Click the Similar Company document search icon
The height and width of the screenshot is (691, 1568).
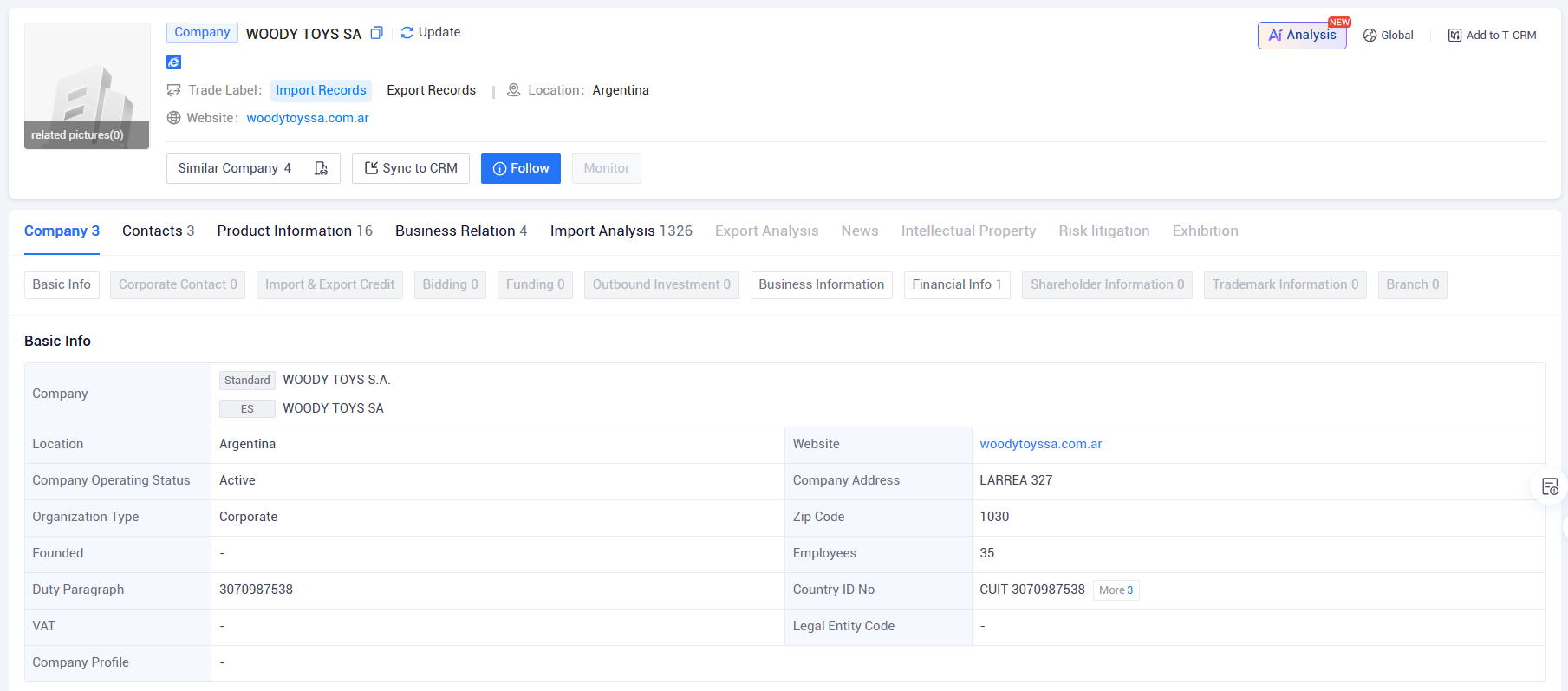[x=321, y=168]
